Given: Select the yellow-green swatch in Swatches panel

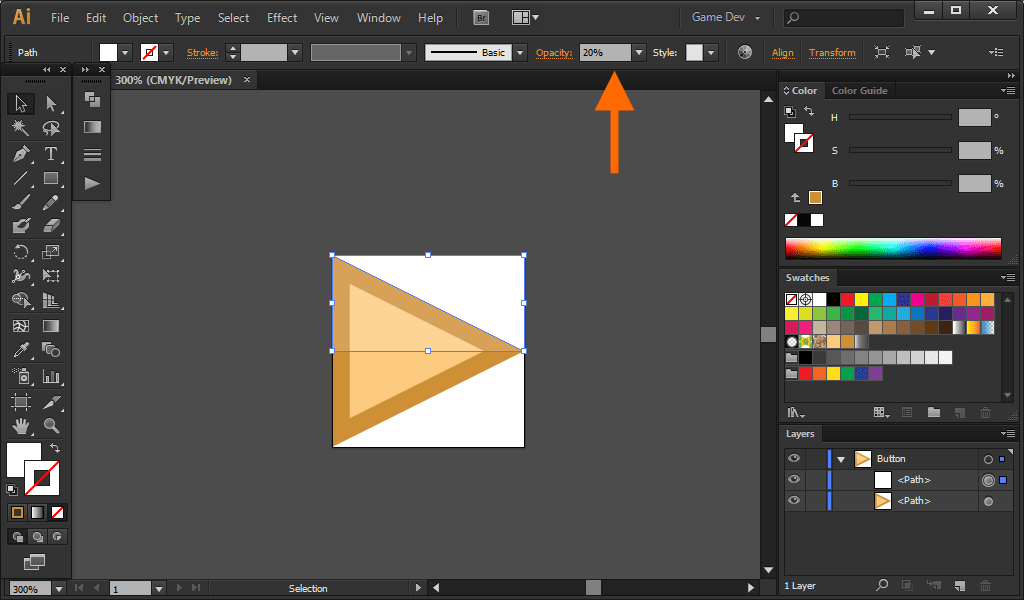Looking at the screenshot, I should point(804,313).
